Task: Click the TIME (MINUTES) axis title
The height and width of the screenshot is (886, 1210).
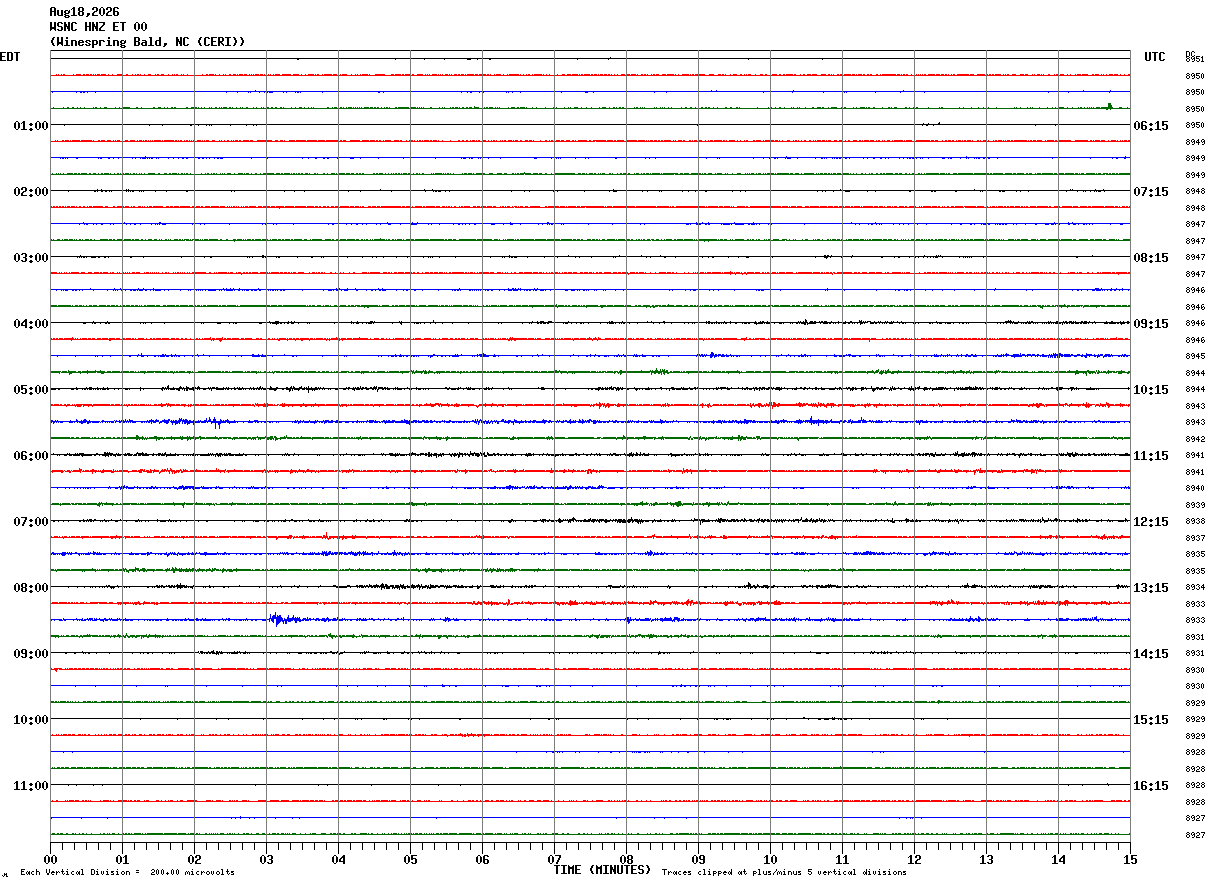Action: tap(602, 870)
